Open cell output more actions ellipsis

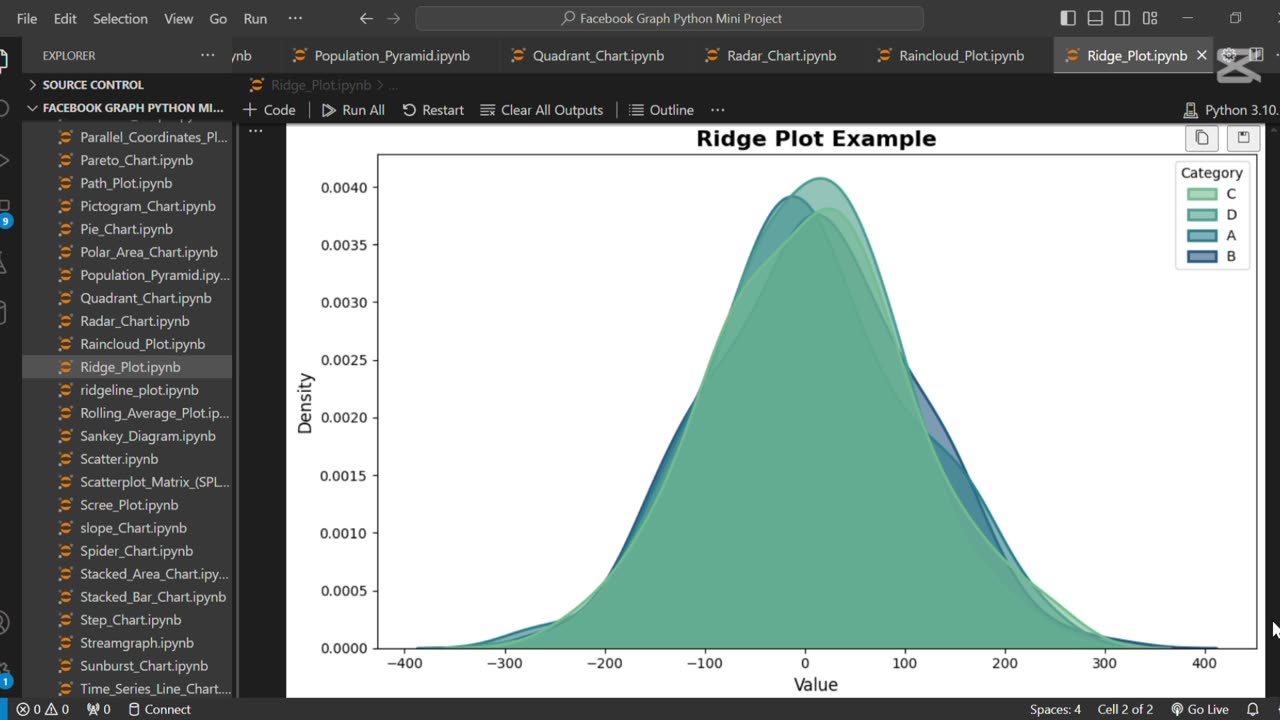256,131
